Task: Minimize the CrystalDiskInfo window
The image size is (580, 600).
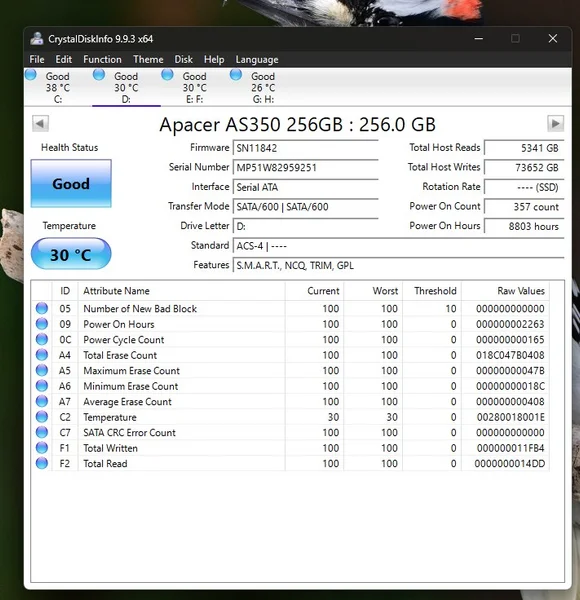Action: point(479,39)
